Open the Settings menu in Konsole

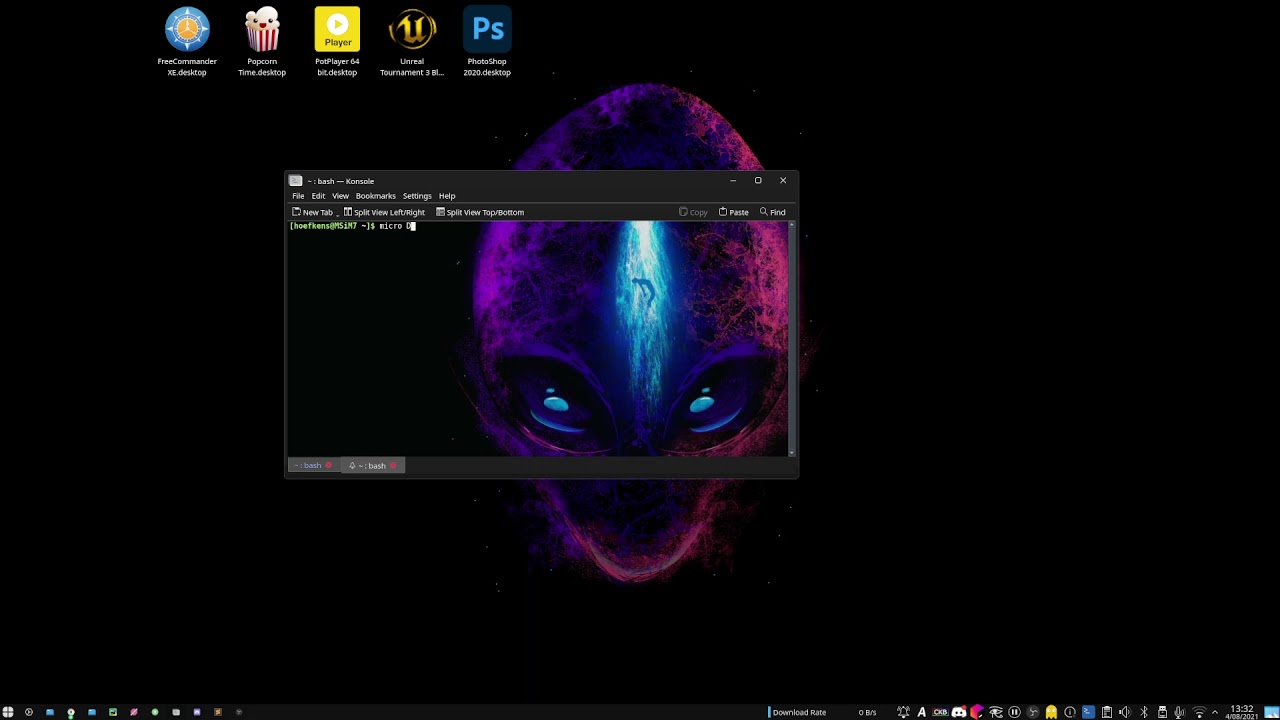click(x=417, y=196)
